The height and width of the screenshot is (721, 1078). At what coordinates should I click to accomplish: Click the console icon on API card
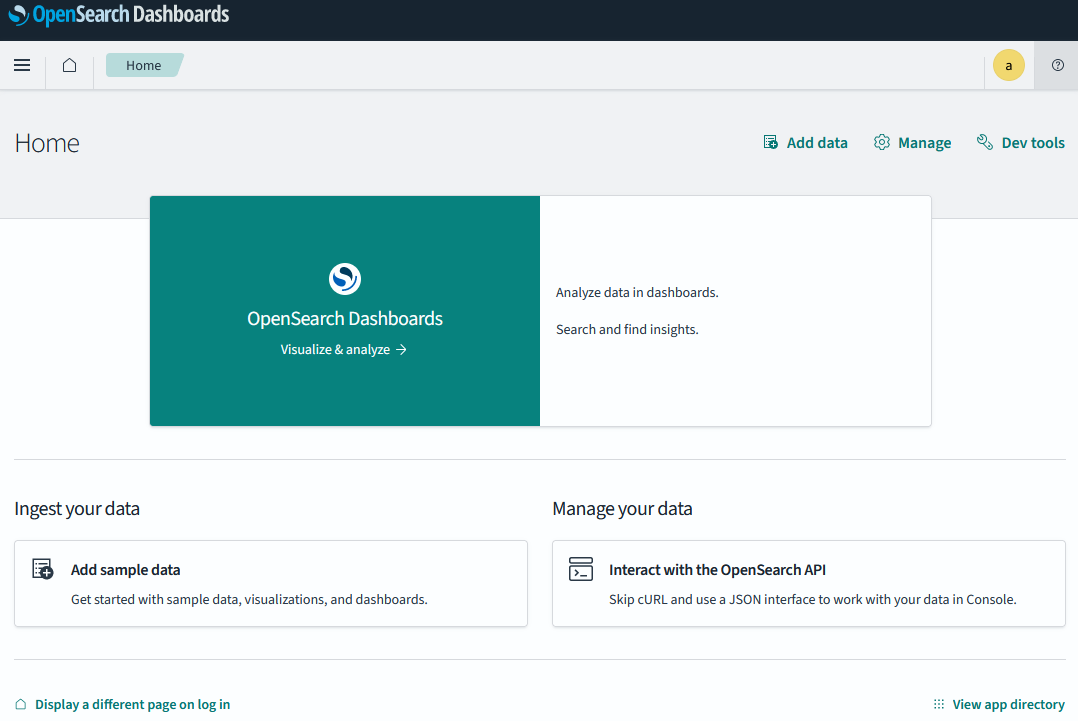pyautogui.click(x=581, y=569)
